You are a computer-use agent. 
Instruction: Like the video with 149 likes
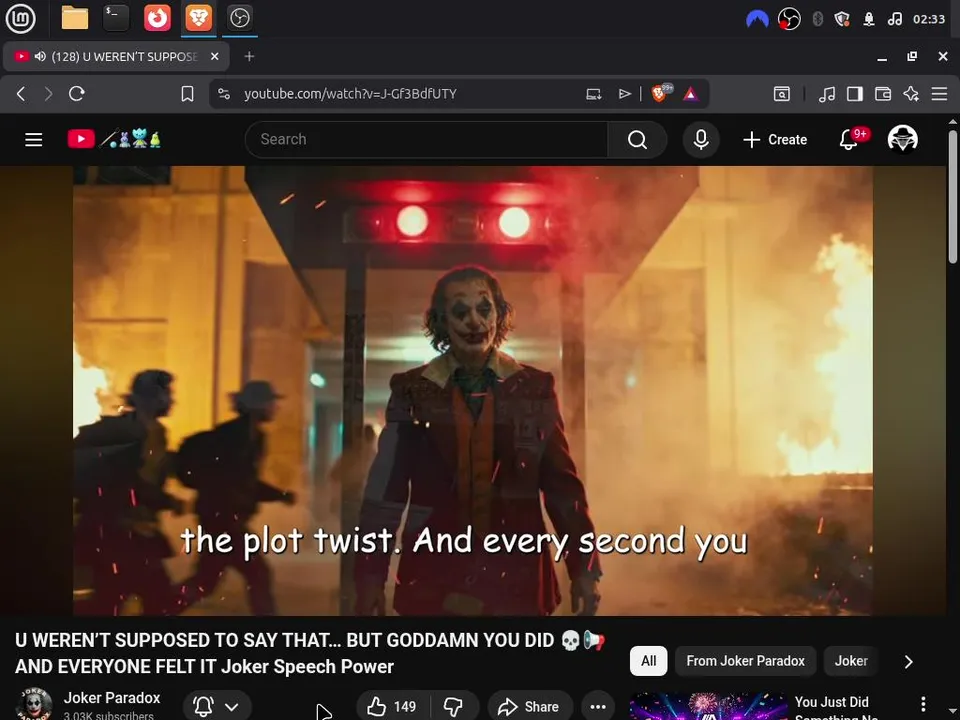(x=392, y=707)
